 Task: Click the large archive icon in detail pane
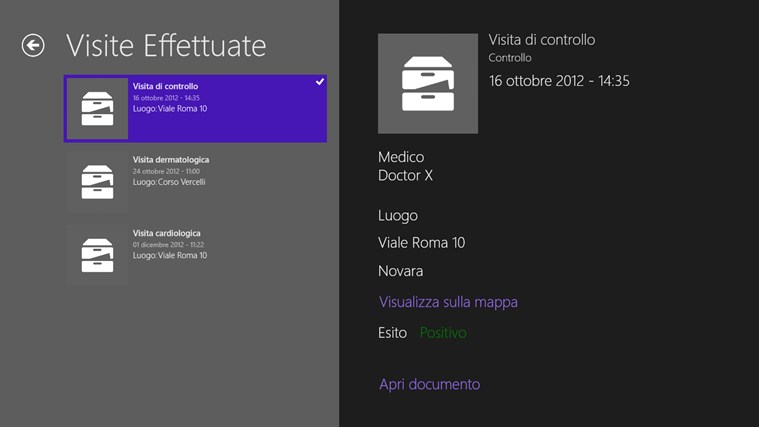pyautogui.click(x=427, y=84)
